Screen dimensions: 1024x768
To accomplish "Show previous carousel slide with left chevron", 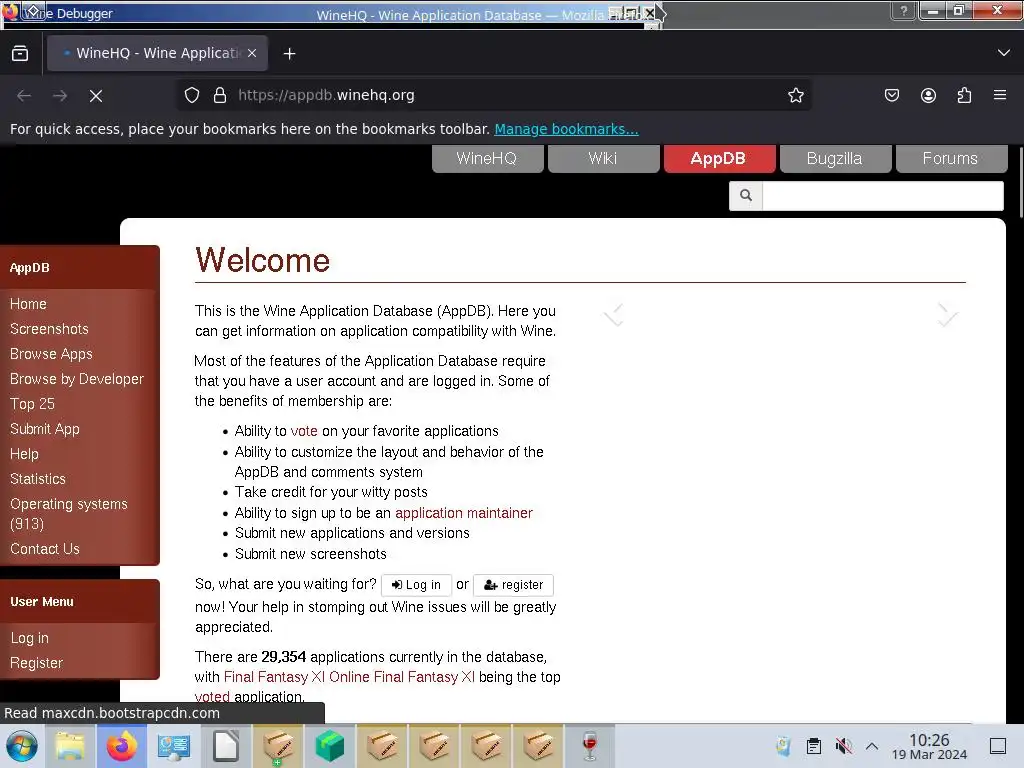I will [x=614, y=315].
